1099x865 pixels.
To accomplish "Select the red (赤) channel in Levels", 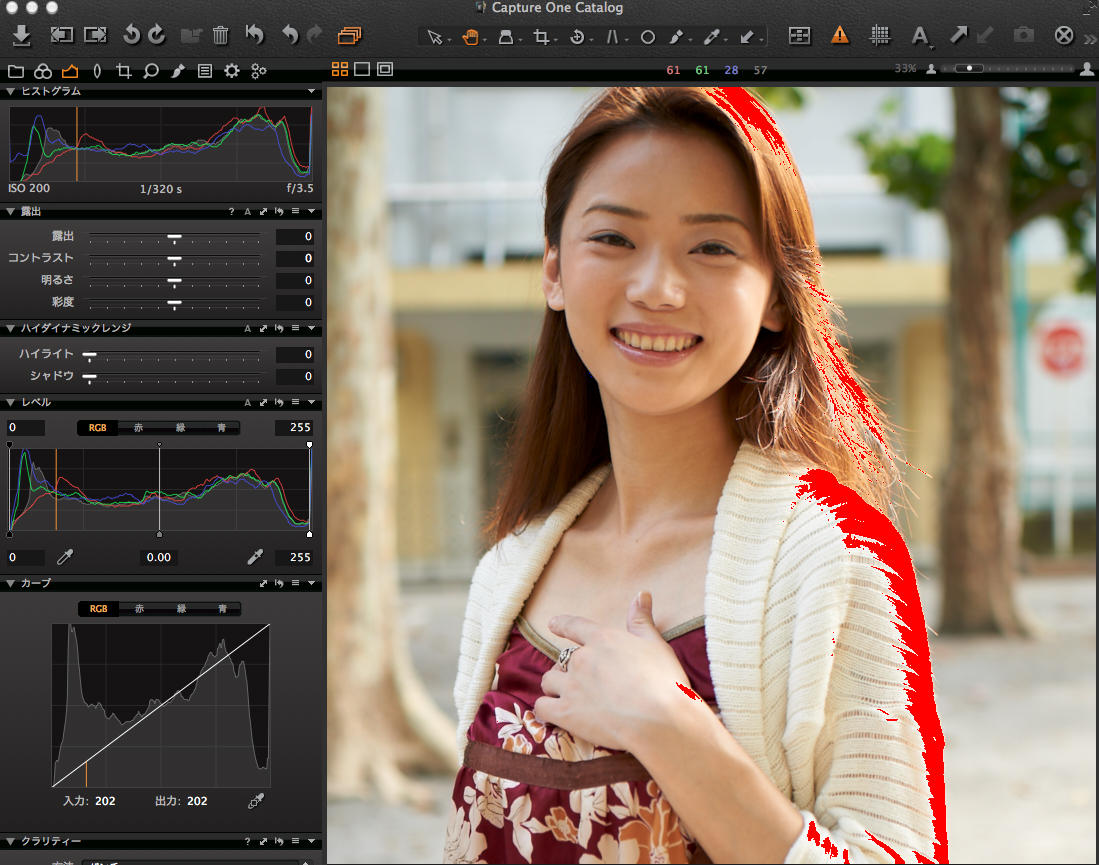I will (x=139, y=428).
